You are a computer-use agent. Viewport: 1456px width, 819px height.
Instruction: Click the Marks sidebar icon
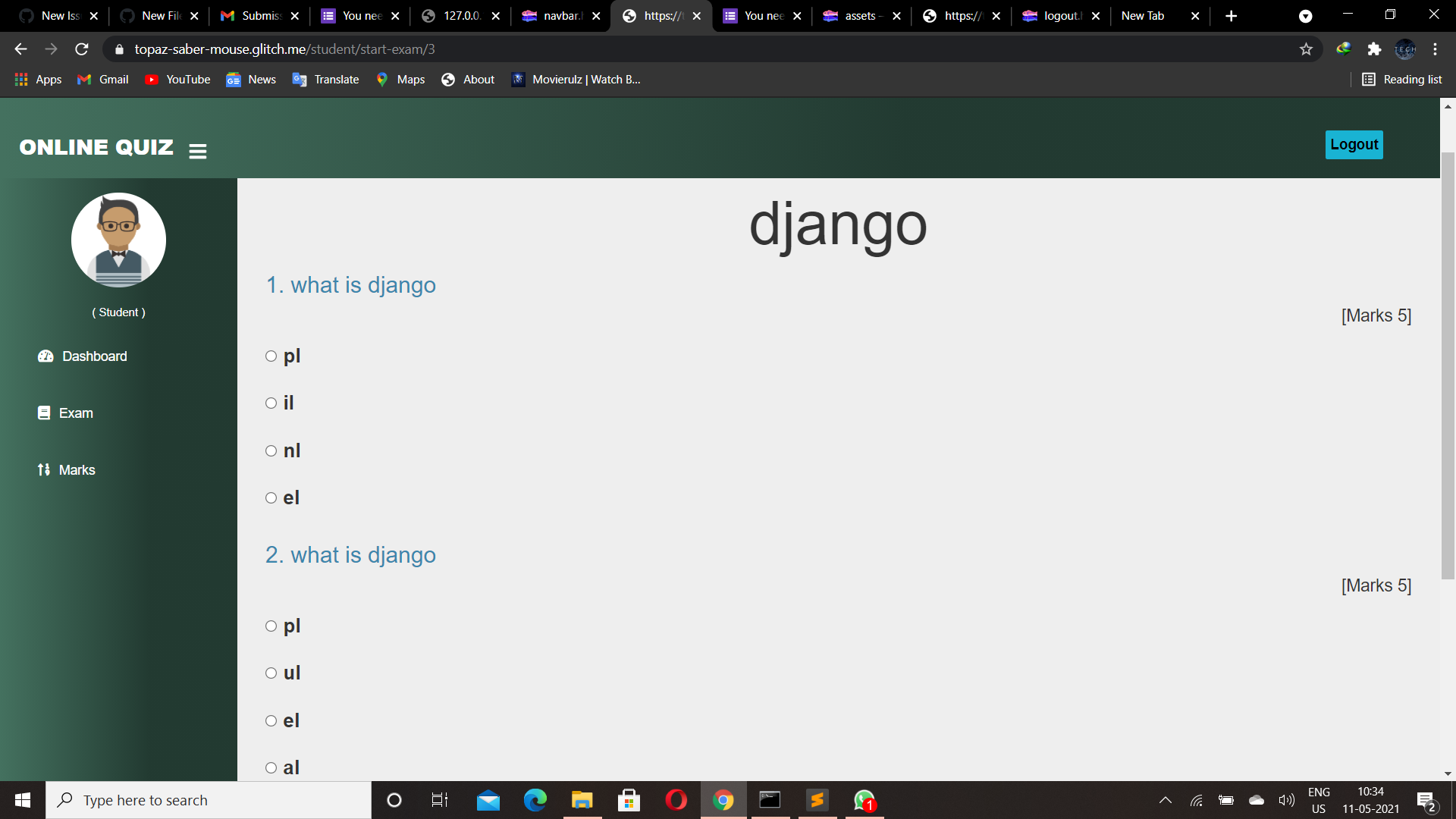[43, 469]
